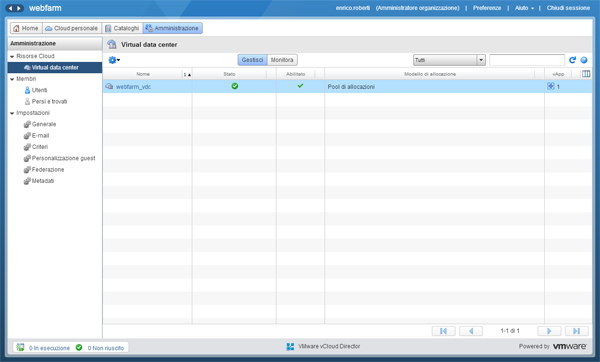Screen dimensions: 600x362
Task: Open the gear actions menu
Action: click(114, 60)
